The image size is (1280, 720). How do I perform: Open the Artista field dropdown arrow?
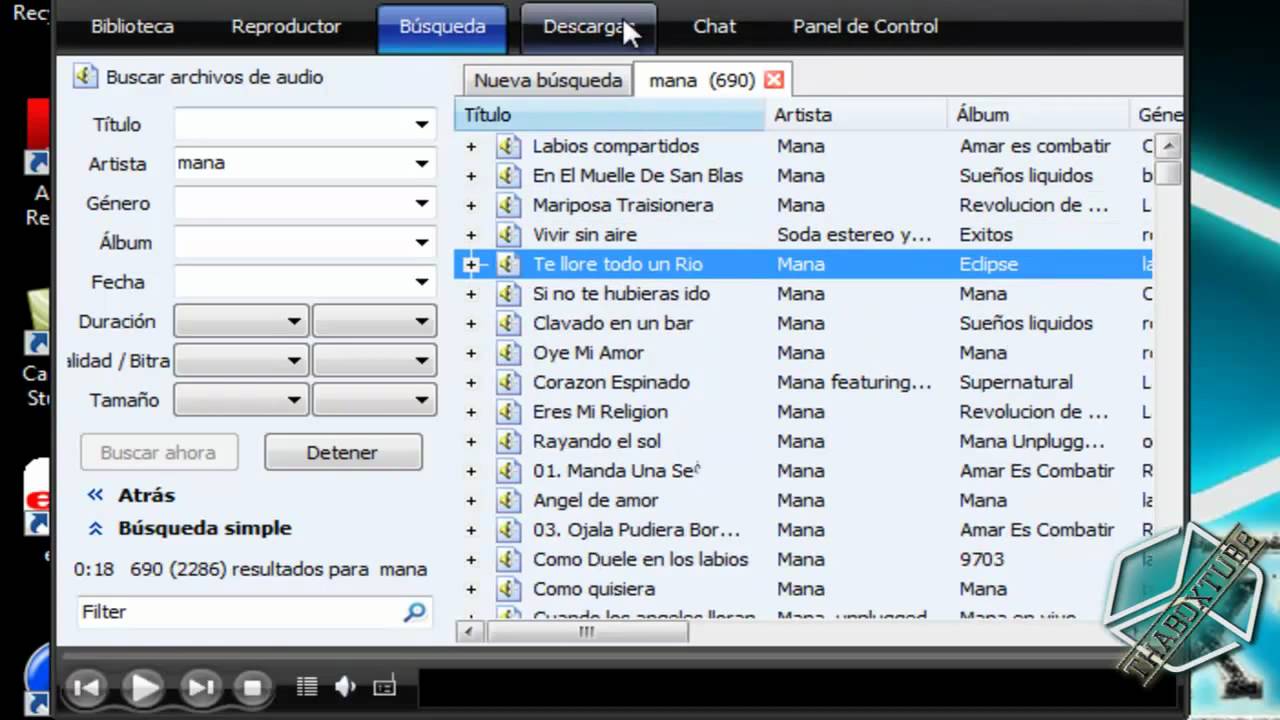(x=422, y=164)
